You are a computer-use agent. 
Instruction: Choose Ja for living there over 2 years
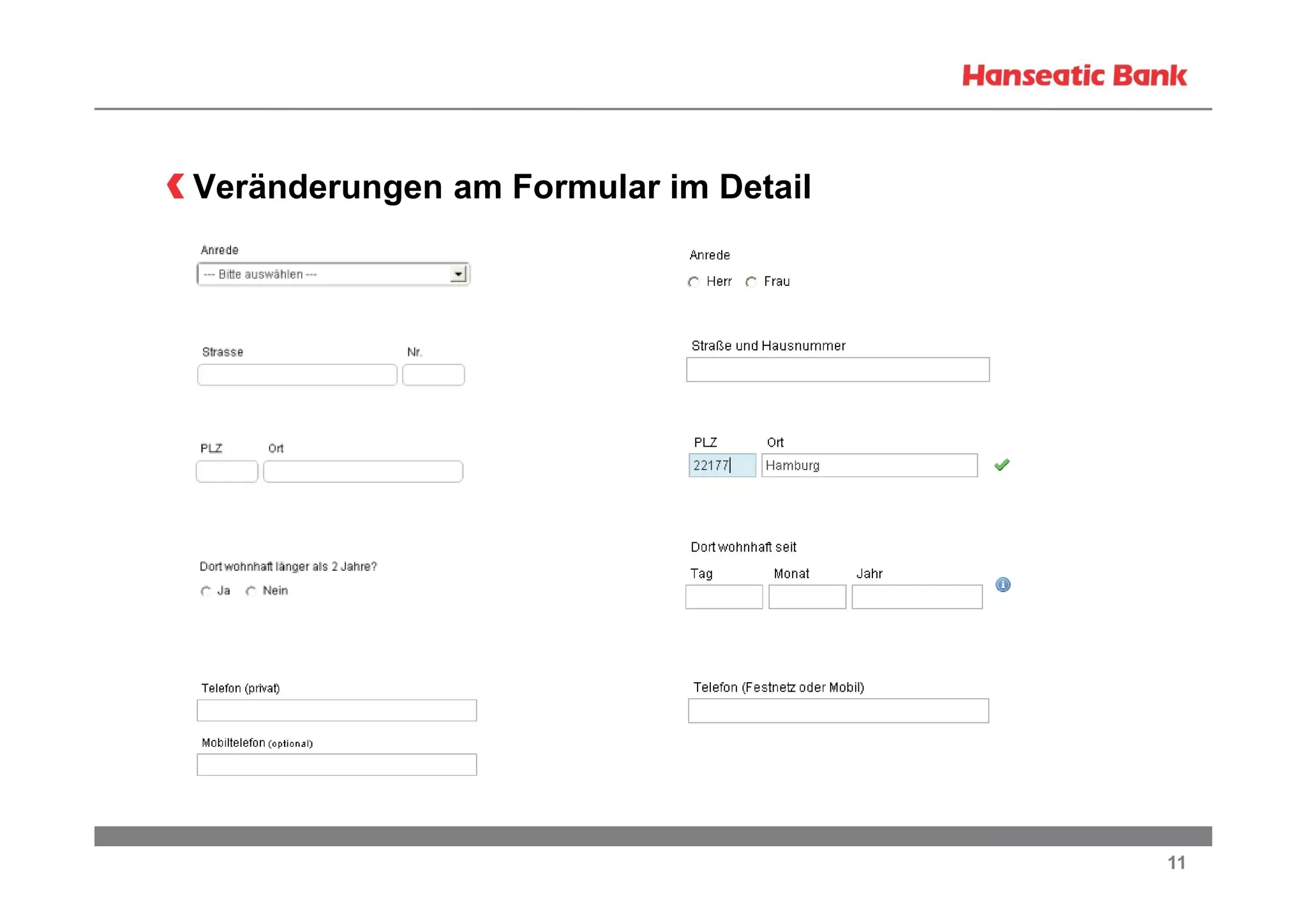pyautogui.click(x=205, y=592)
